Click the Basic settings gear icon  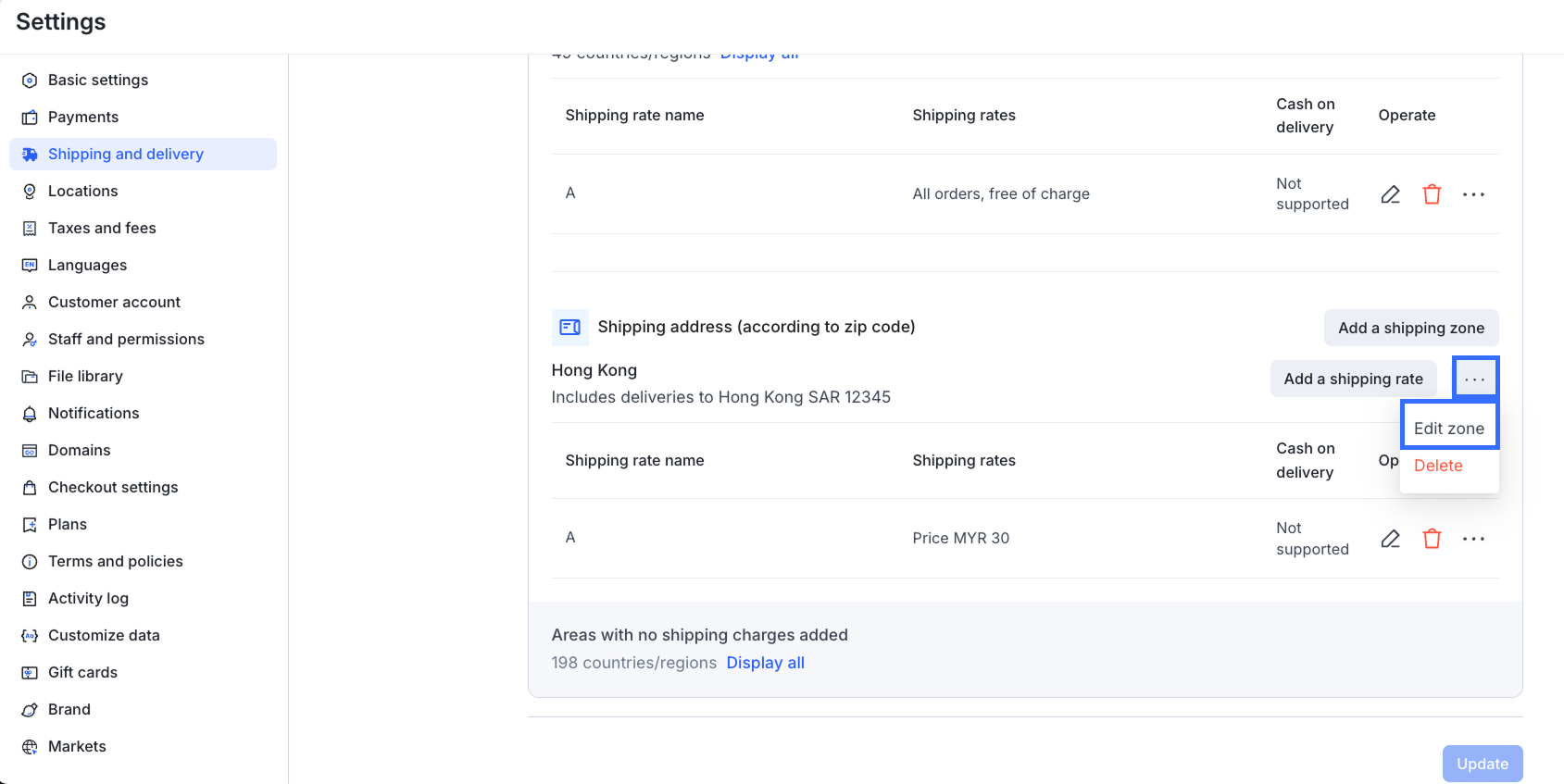(x=30, y=81)
